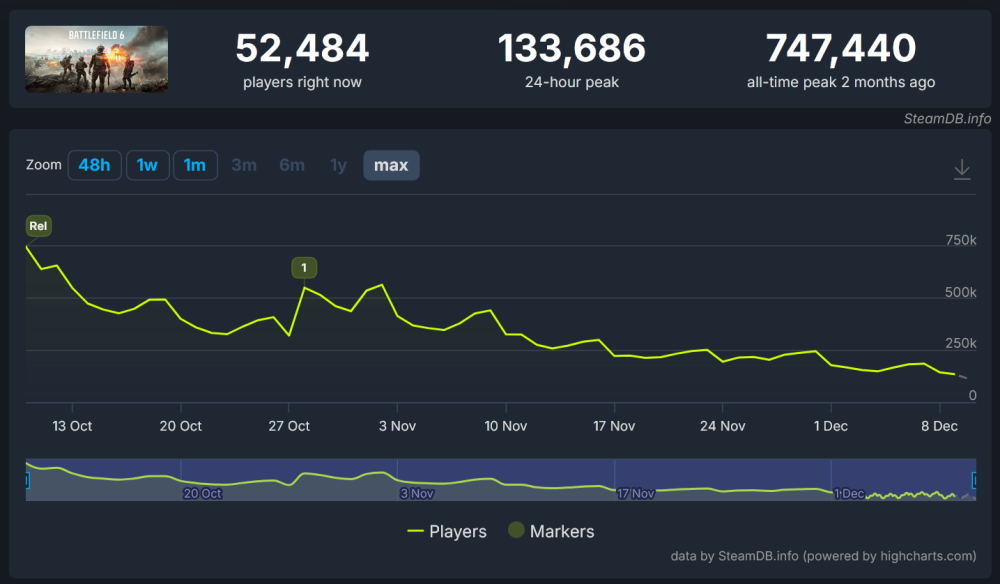Grab the left navigator range handle
Image resolution: width=1000 pixels, height=584 pixels.
point(27,479)
